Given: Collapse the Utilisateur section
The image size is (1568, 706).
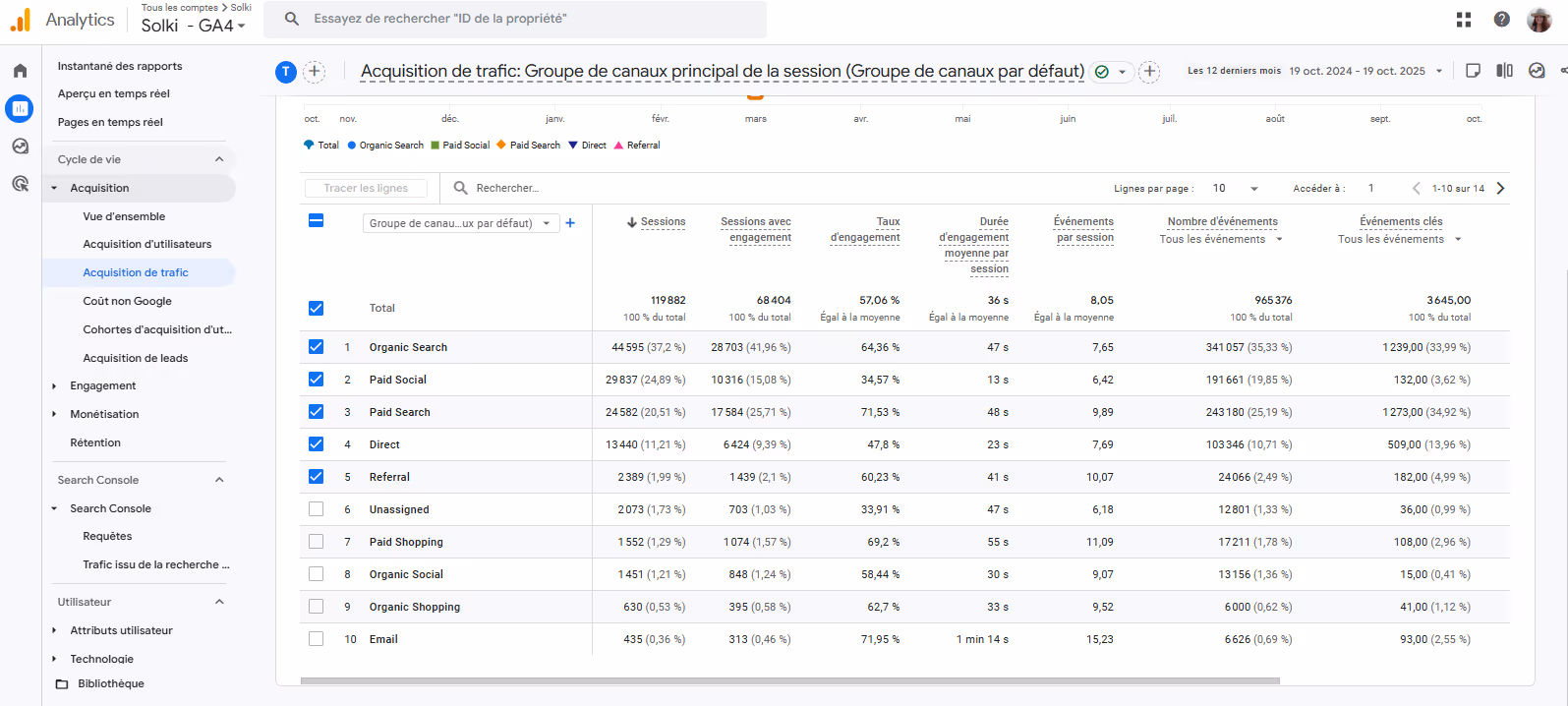Looking at the screenshot, I should click(x=219, y=602).
